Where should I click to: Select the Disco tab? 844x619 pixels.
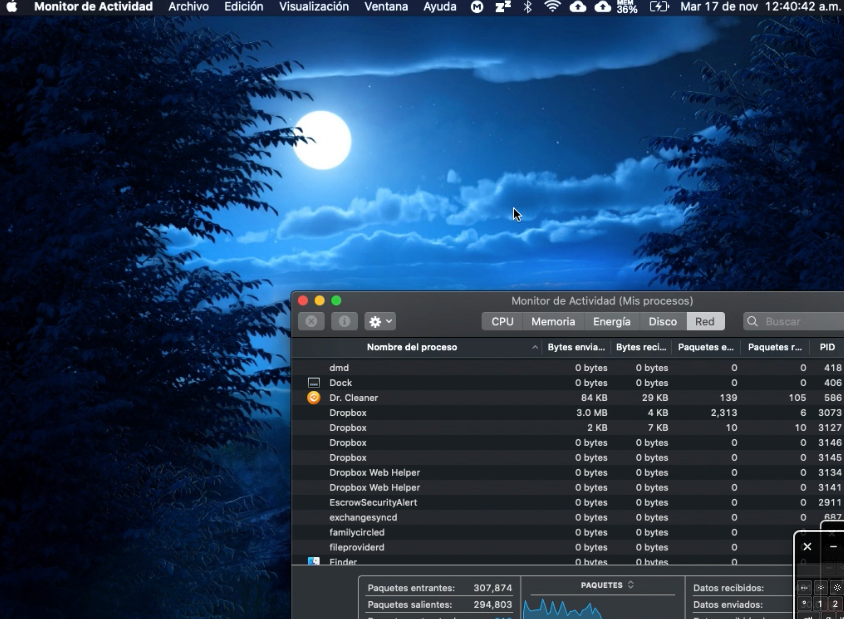[662, 322]
